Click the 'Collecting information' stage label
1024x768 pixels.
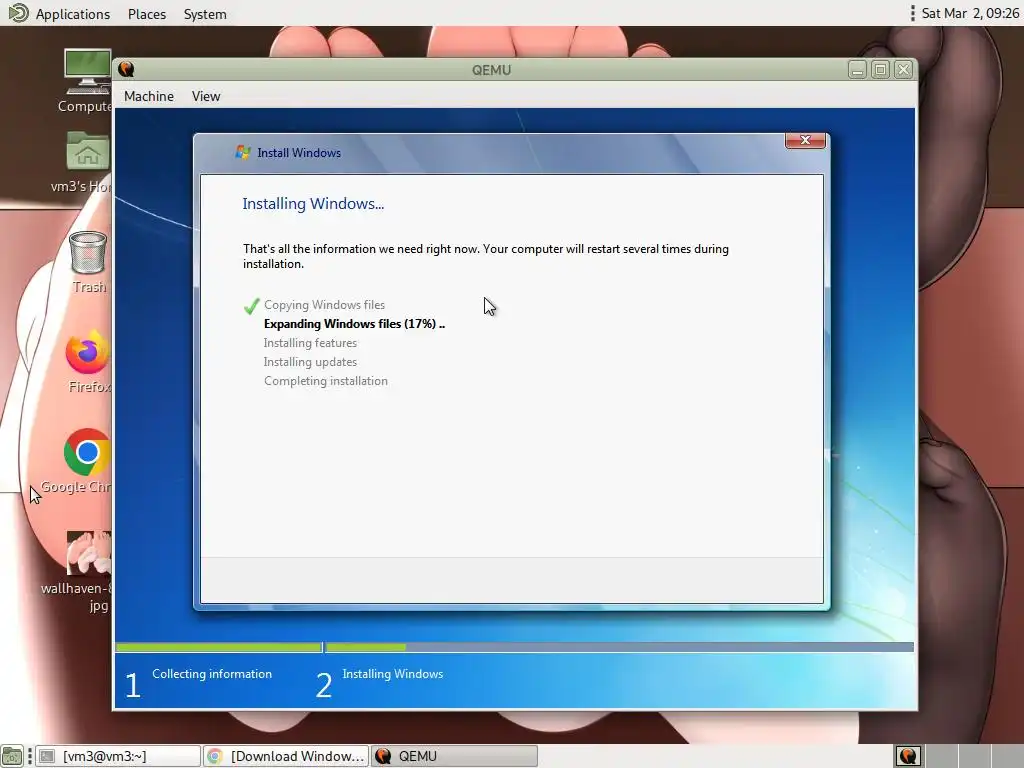pyautogui.click(x=212, y=674)
